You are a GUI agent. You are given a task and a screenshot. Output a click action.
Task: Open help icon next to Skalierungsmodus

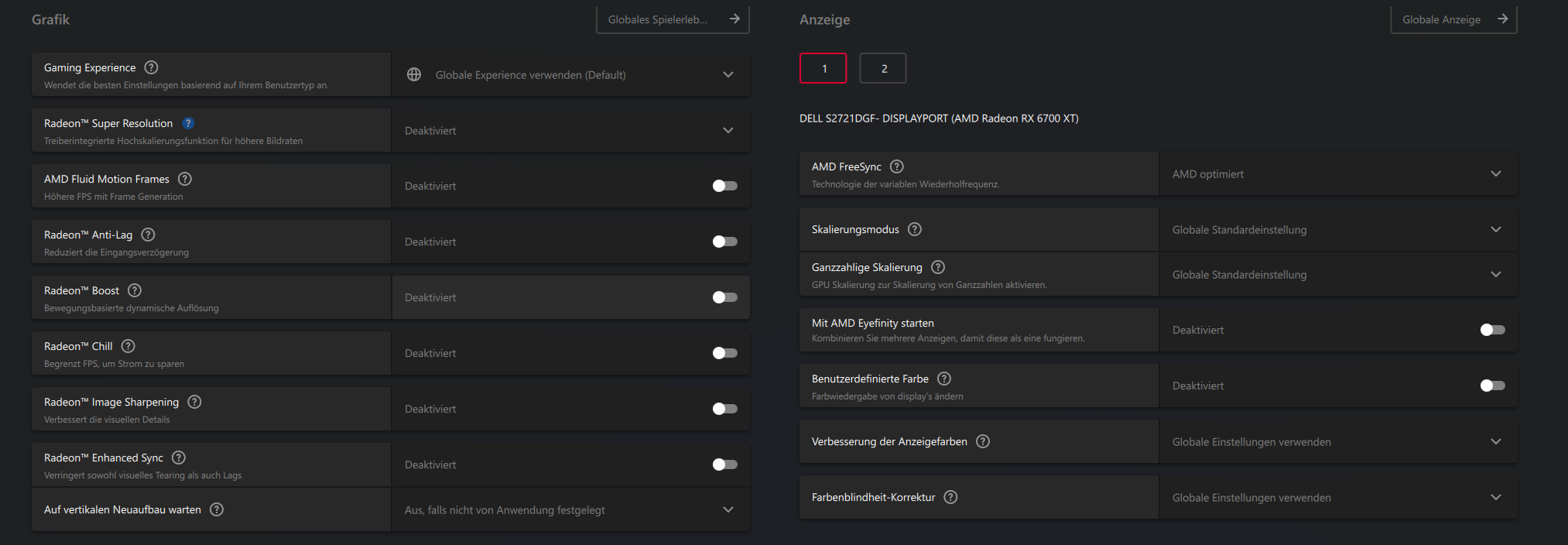[x=915, y=229]
